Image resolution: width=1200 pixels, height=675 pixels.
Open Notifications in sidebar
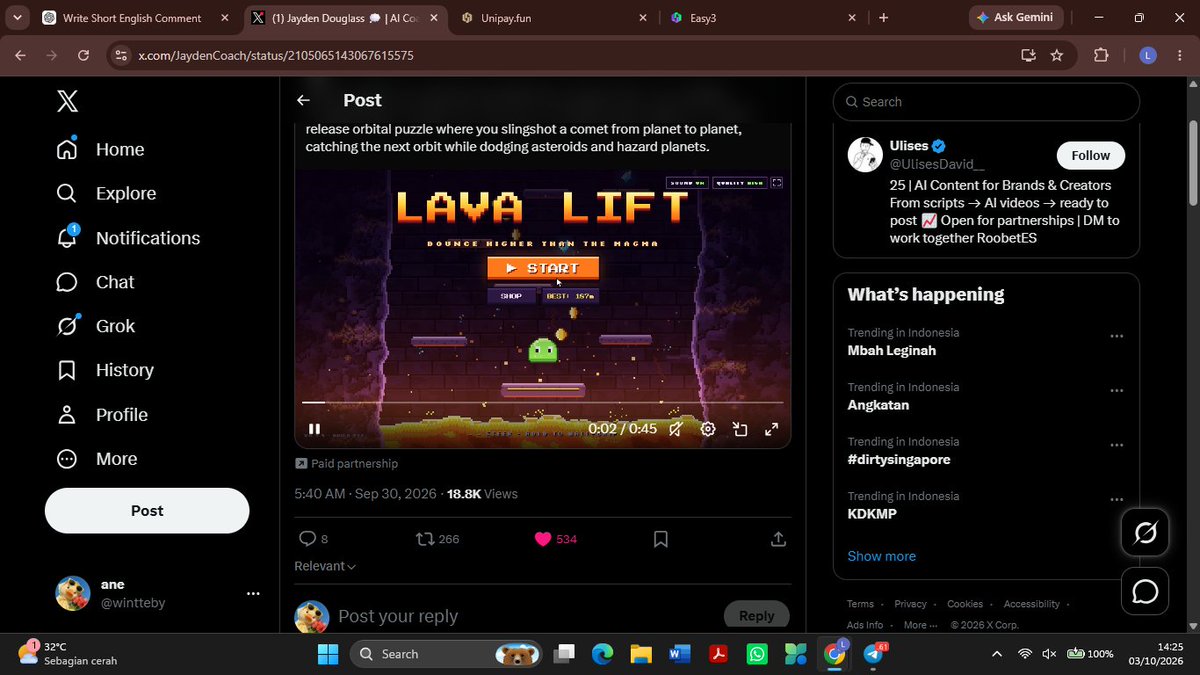click(x=128, y=238)
